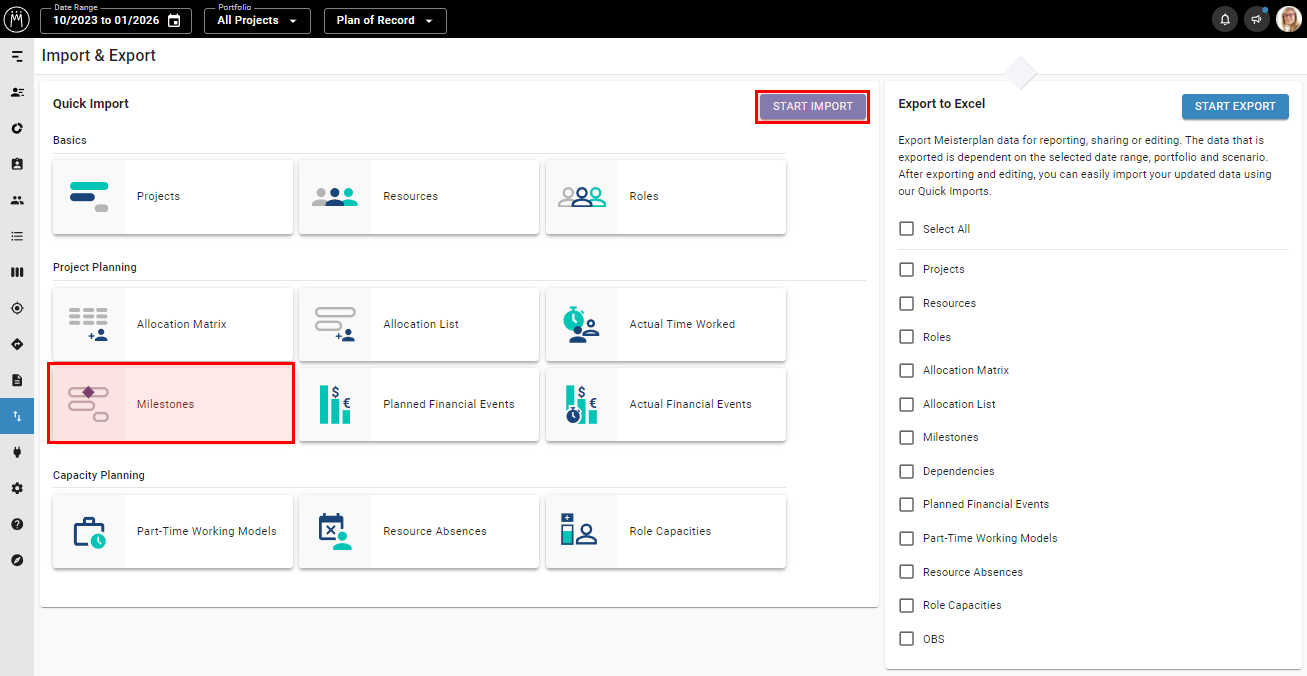Check the Select All export checkbox

click(x=907, y=229)
